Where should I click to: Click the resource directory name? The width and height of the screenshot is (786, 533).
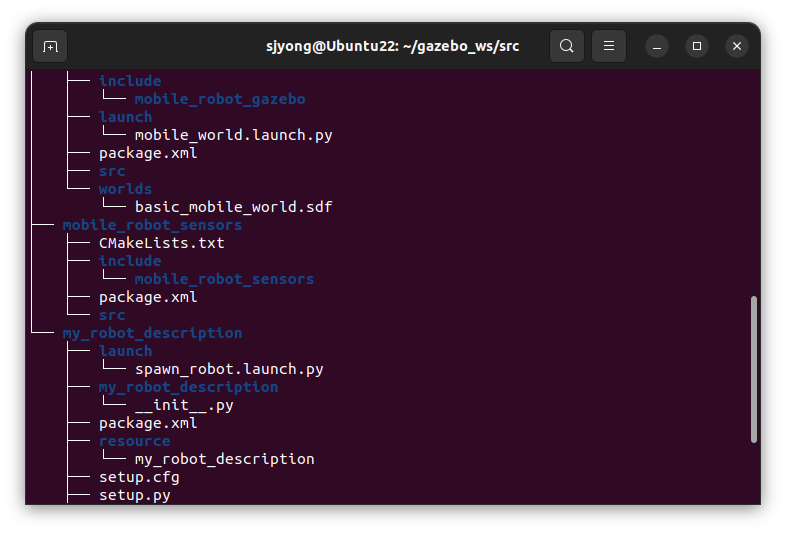pos(134,441)
